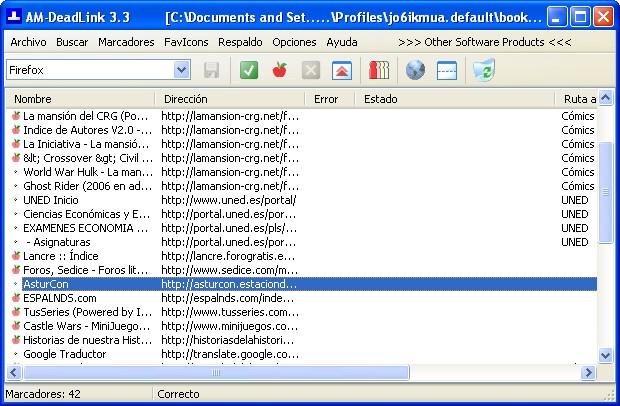Screen dimensions: 620x406
Task: Click the globe browser toolbar icon
Action: pyautogui.click(x=415, y=70)
